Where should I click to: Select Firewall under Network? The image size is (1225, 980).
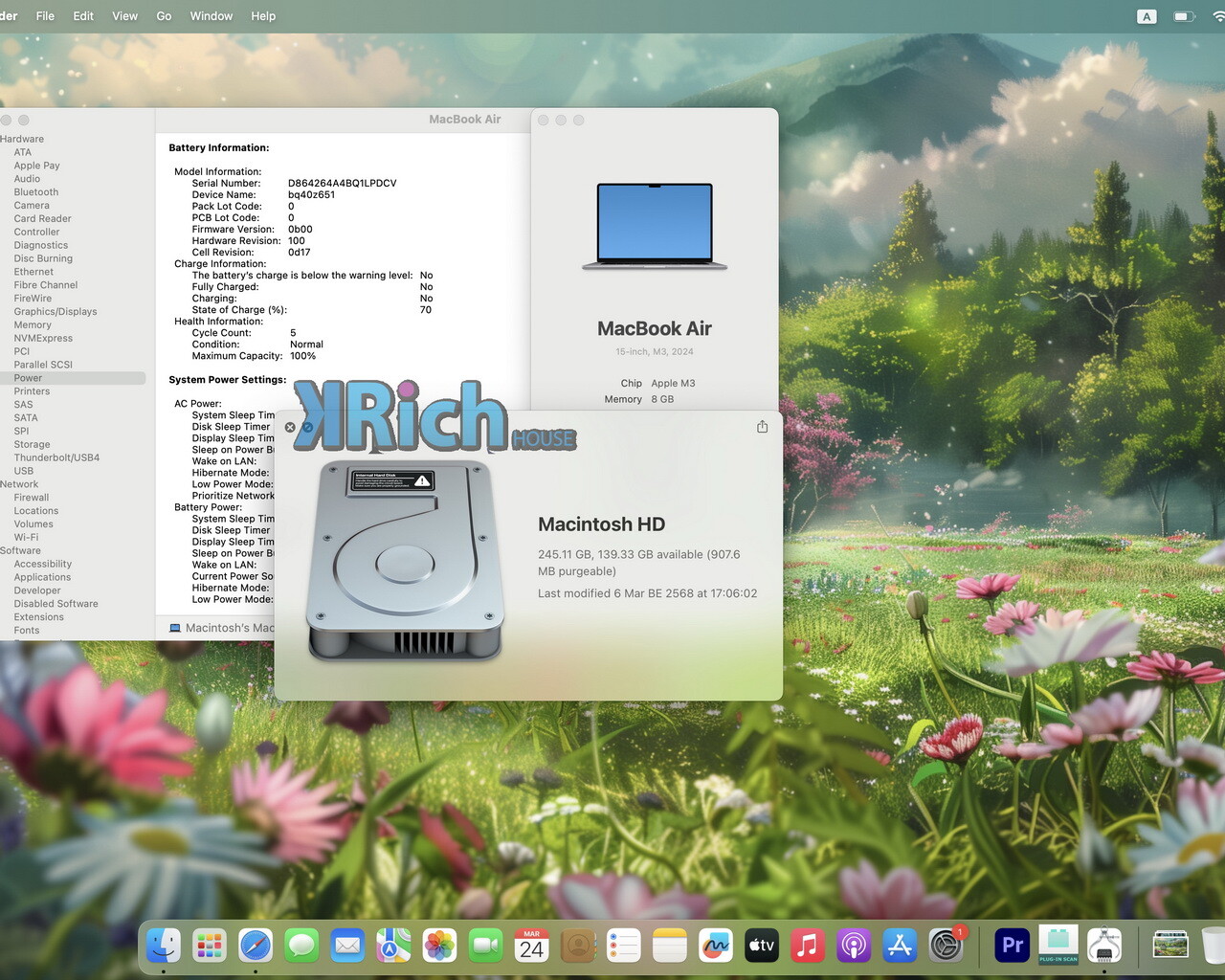tap(32, 498)
